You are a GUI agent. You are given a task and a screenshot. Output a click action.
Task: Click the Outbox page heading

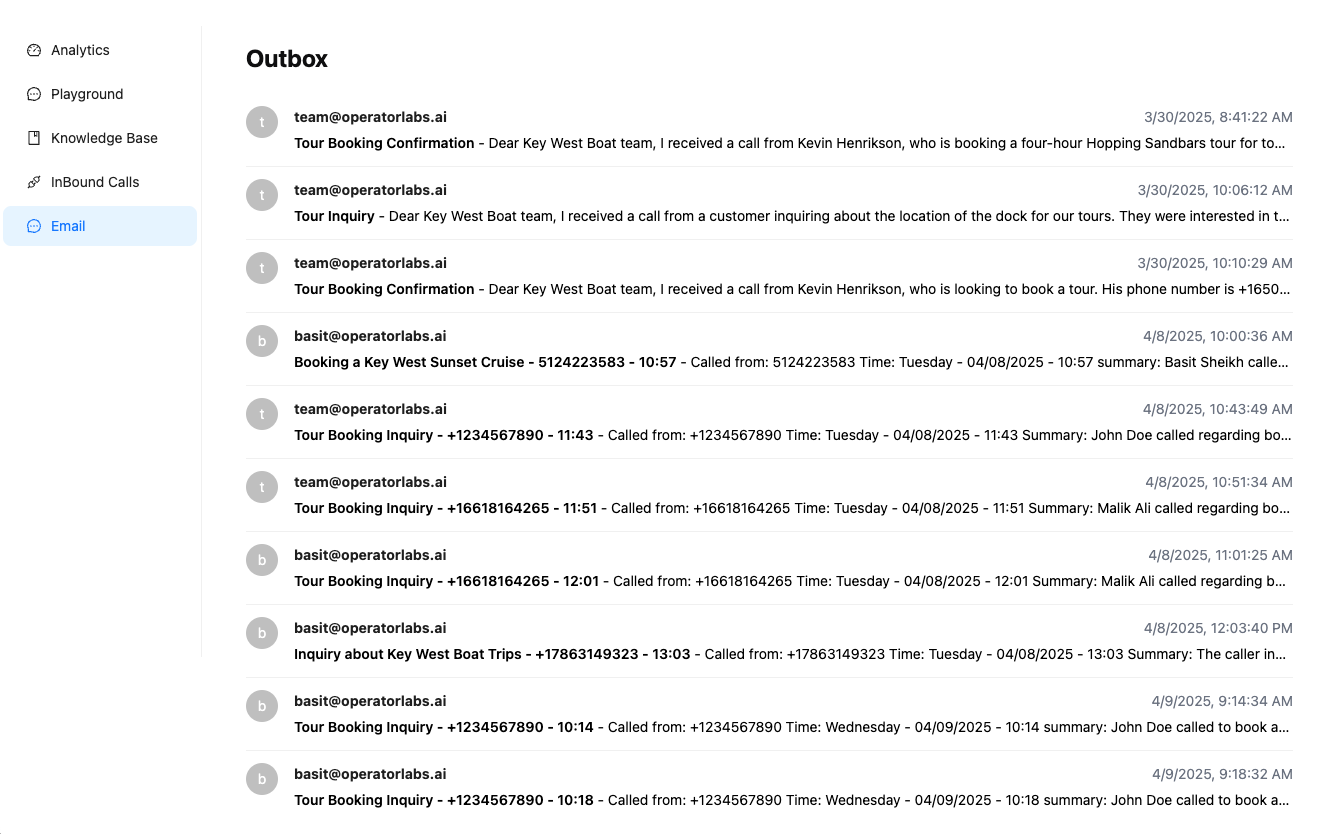(287, 59)
